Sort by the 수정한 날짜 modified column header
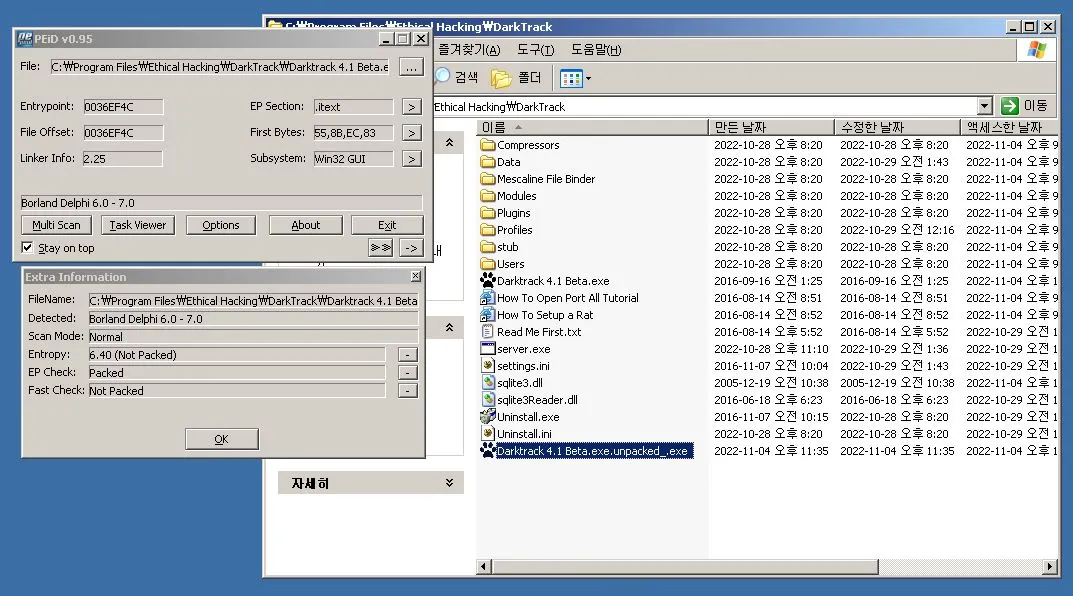The image size is (1073, 596). (897, 127)
